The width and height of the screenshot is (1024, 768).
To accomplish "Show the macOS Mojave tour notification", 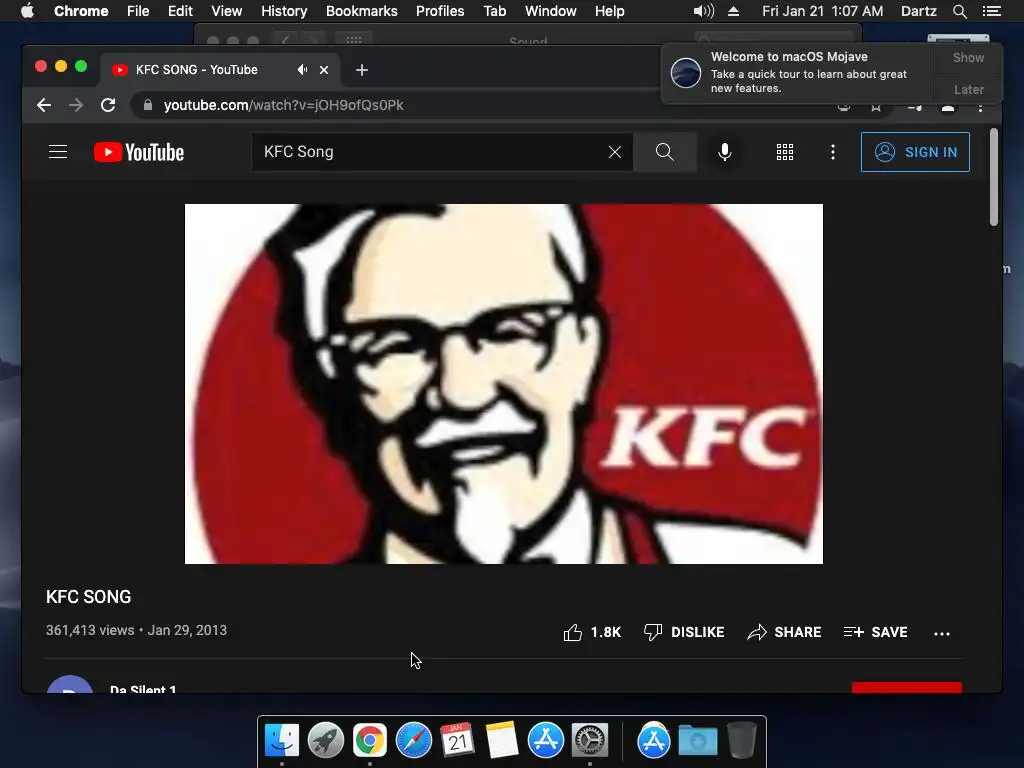I will 968,57.
